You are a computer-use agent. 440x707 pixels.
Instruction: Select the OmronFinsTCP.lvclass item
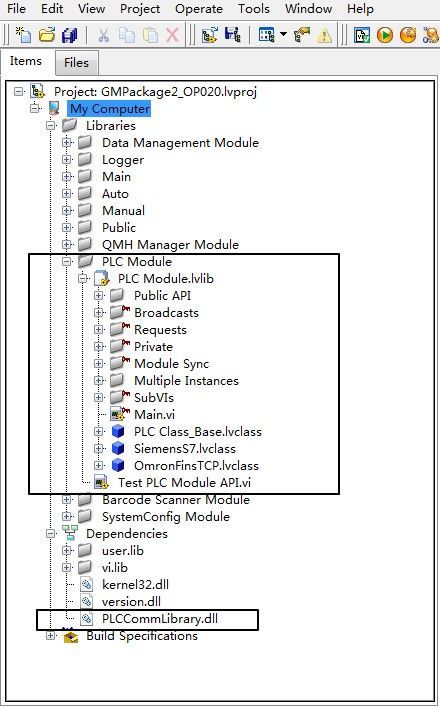(196, 466)
